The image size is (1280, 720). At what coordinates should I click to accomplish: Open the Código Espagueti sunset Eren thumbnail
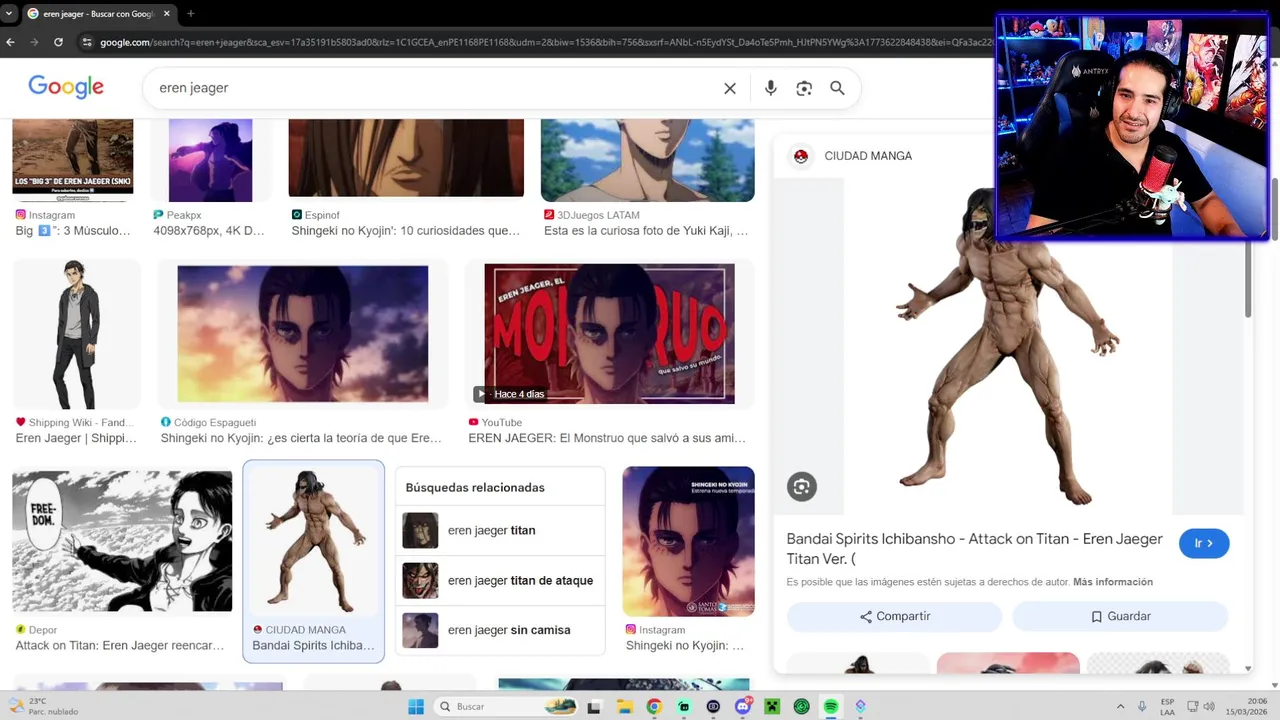pyautogui.click(x=302, y=334)
